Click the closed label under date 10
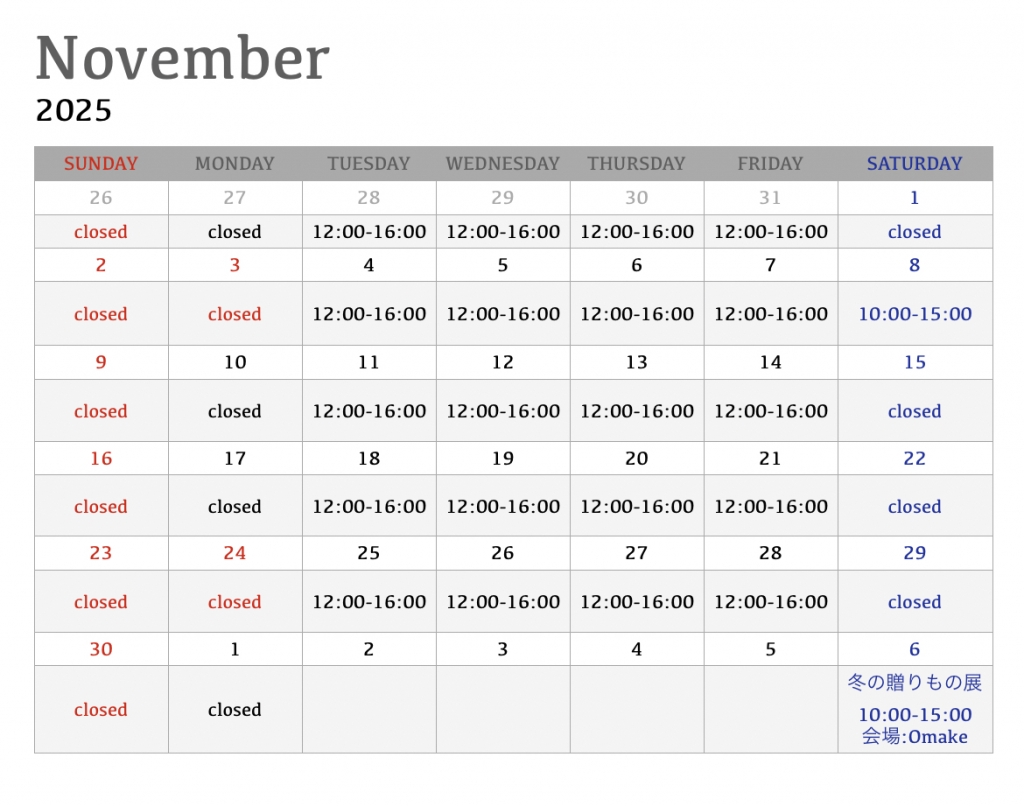This screenshot has width=1024, height=806. [x=234, y=411]
